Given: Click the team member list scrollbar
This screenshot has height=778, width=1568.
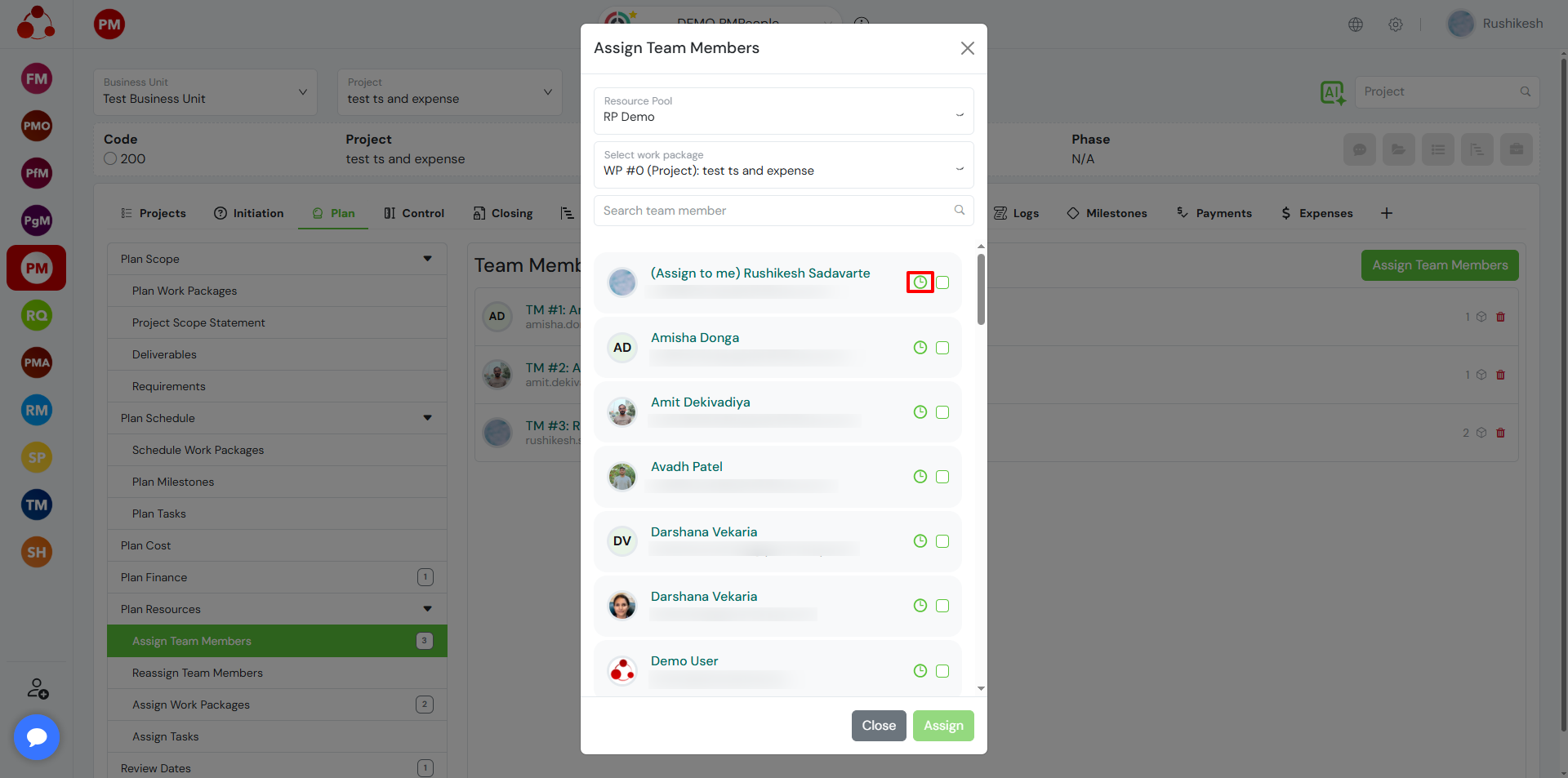Looking at the screenshot, I should click(x=981, y=290).
